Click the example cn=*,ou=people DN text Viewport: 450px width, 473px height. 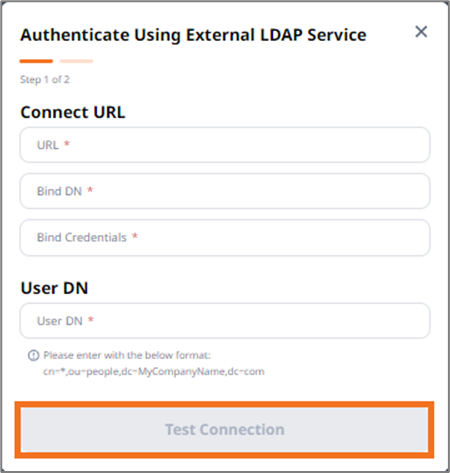[154, 371]
